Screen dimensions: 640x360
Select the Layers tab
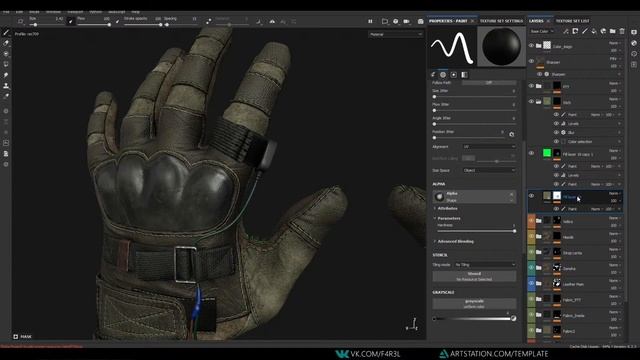tap(536, 21)
